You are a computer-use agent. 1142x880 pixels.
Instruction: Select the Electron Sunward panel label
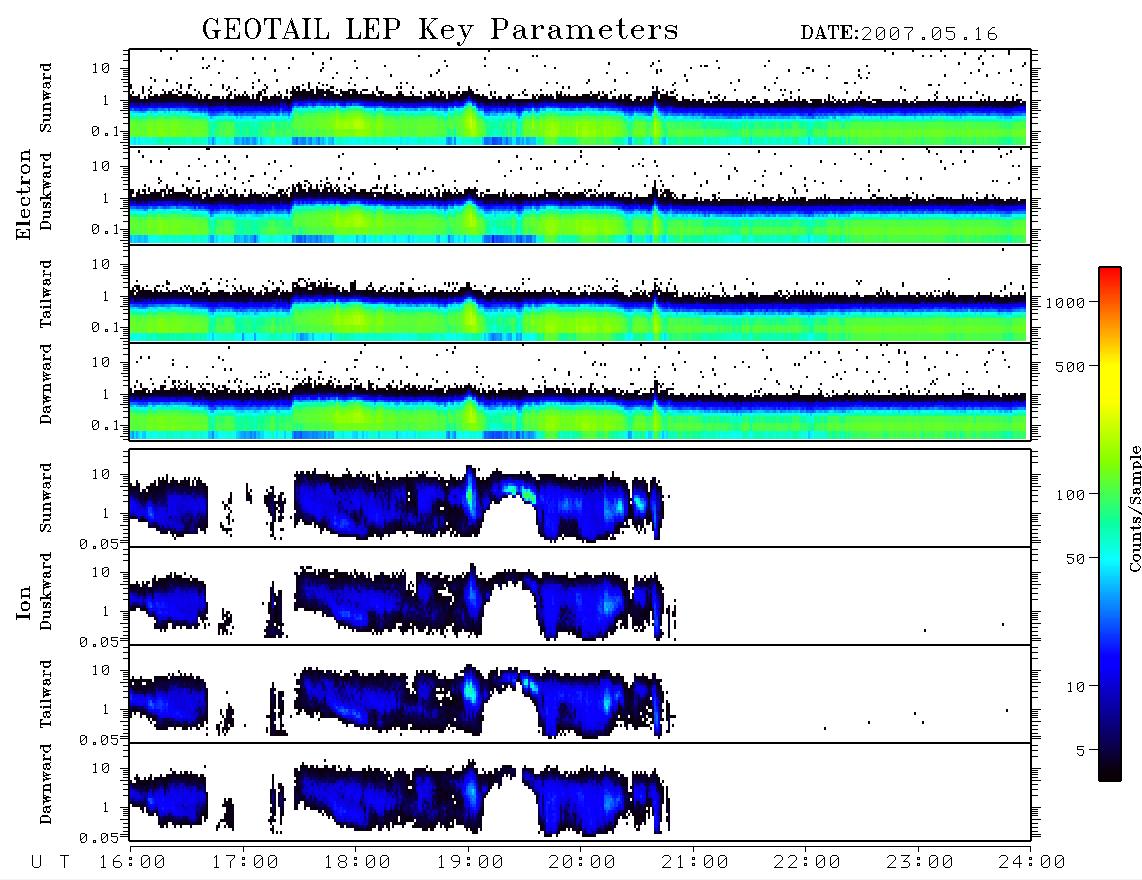pyautogui.click(x=46, y=98)
